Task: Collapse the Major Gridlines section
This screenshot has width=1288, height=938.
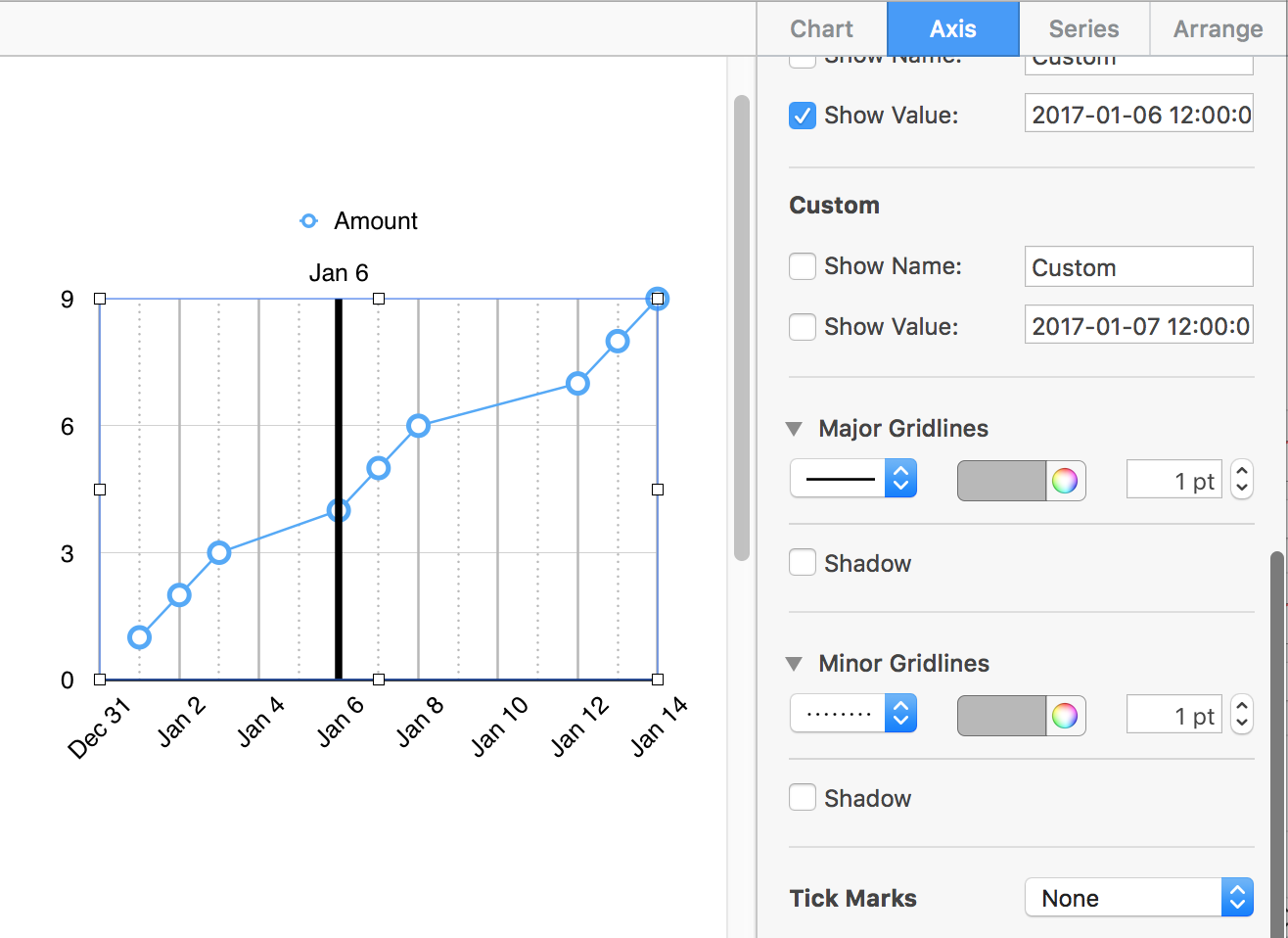Action: (x=795, y=429)
